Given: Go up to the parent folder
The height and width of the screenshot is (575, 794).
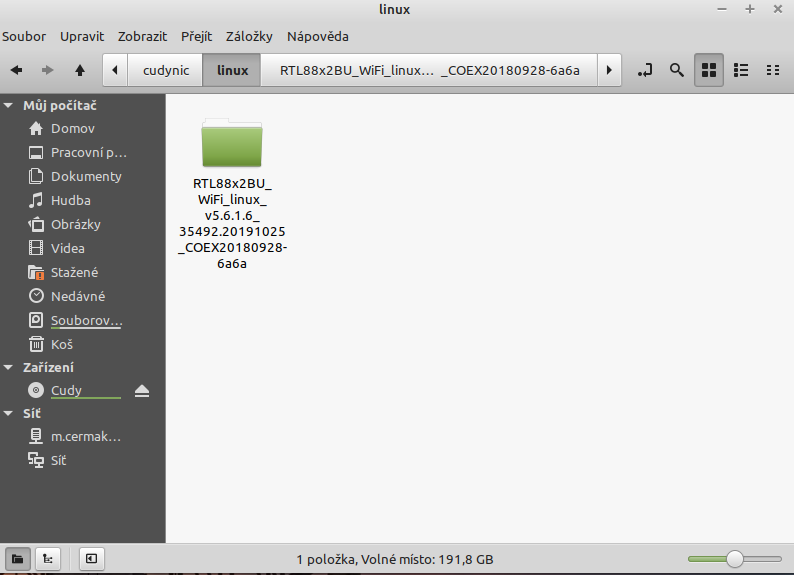Looking at the screenshot, I should pos(80,70).
